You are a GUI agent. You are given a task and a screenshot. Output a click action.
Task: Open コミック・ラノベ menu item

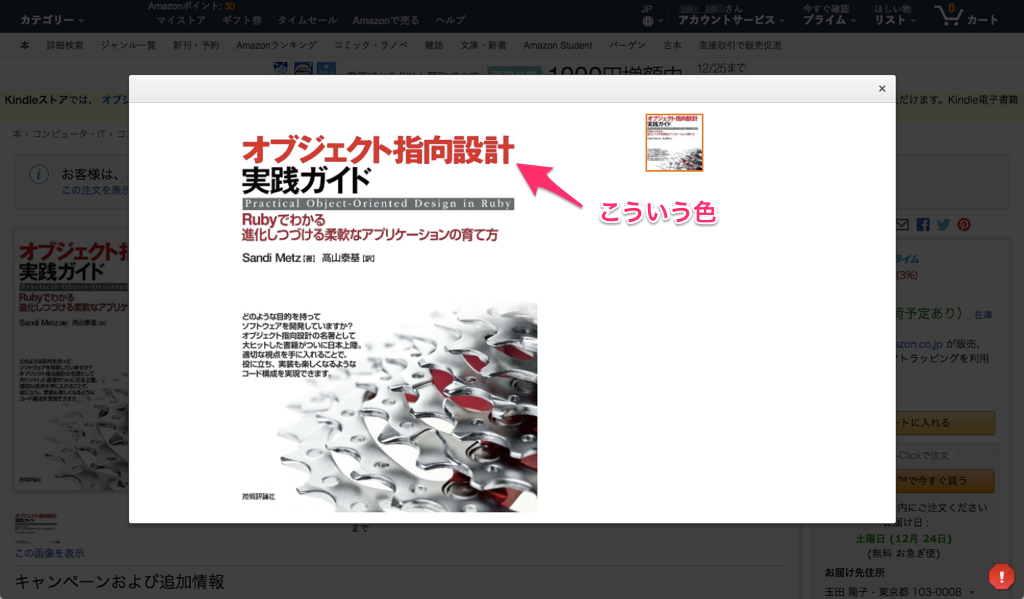(371, 45)
